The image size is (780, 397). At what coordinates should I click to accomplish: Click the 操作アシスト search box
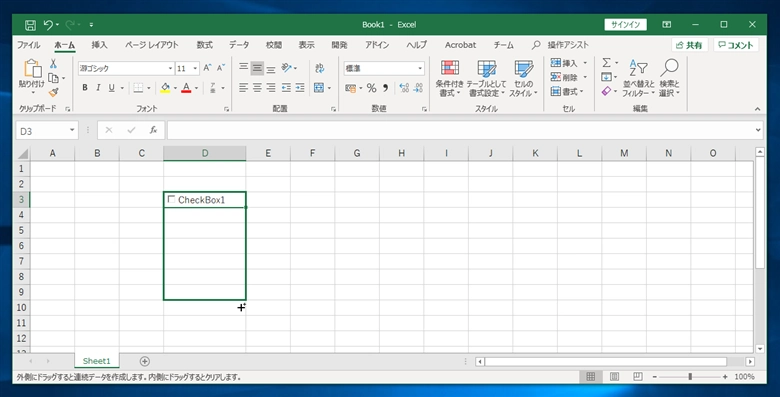[568, 45]
